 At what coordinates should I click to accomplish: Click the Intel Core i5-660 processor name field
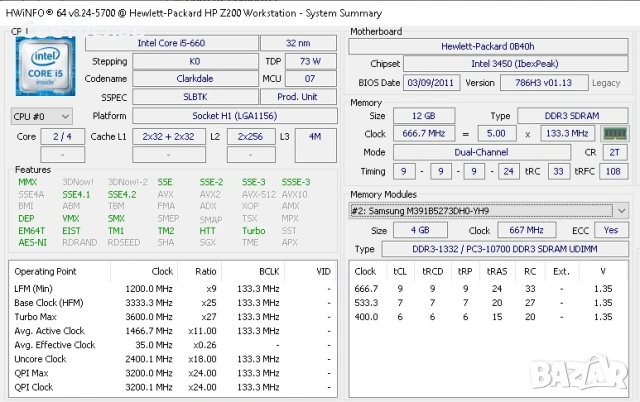(171, 43)
